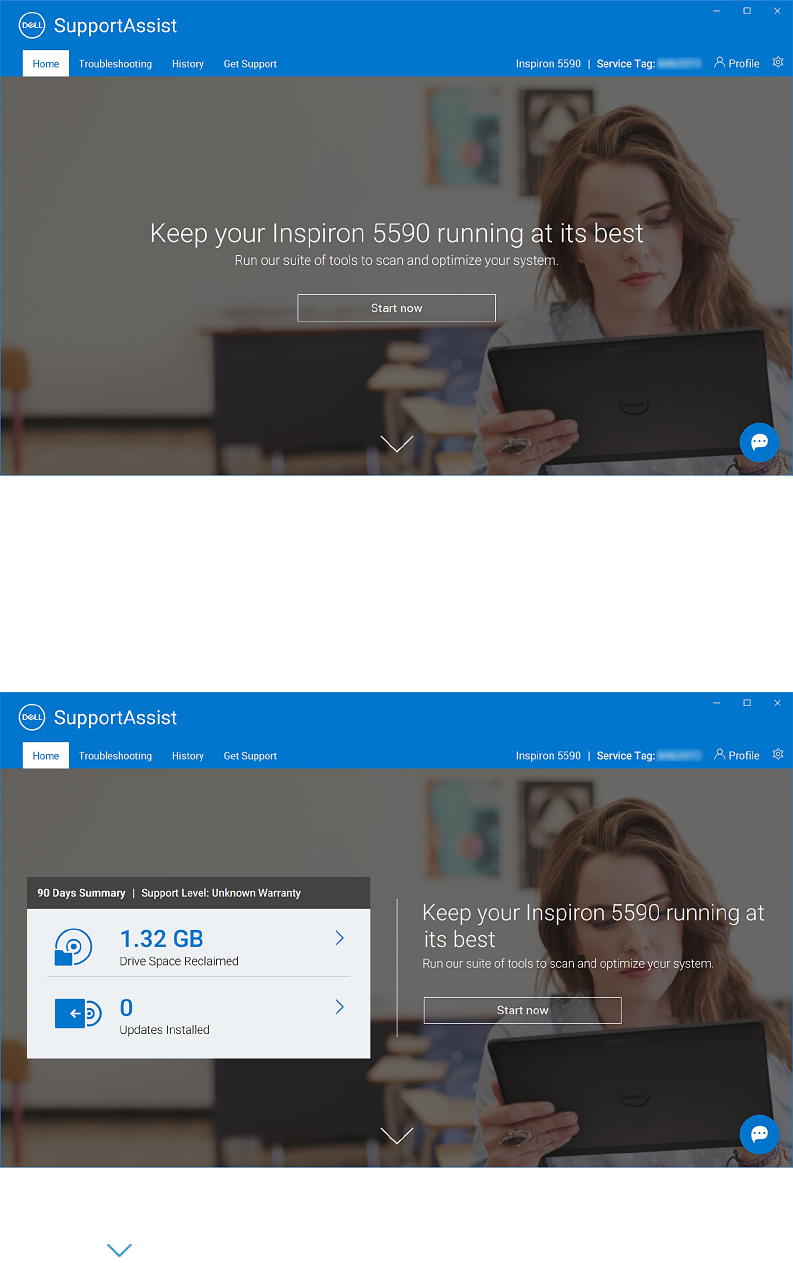793x1263 pixels.
Task: Open the History tab in the lower window
Action: pyautogui.click(x=188, y=756)
